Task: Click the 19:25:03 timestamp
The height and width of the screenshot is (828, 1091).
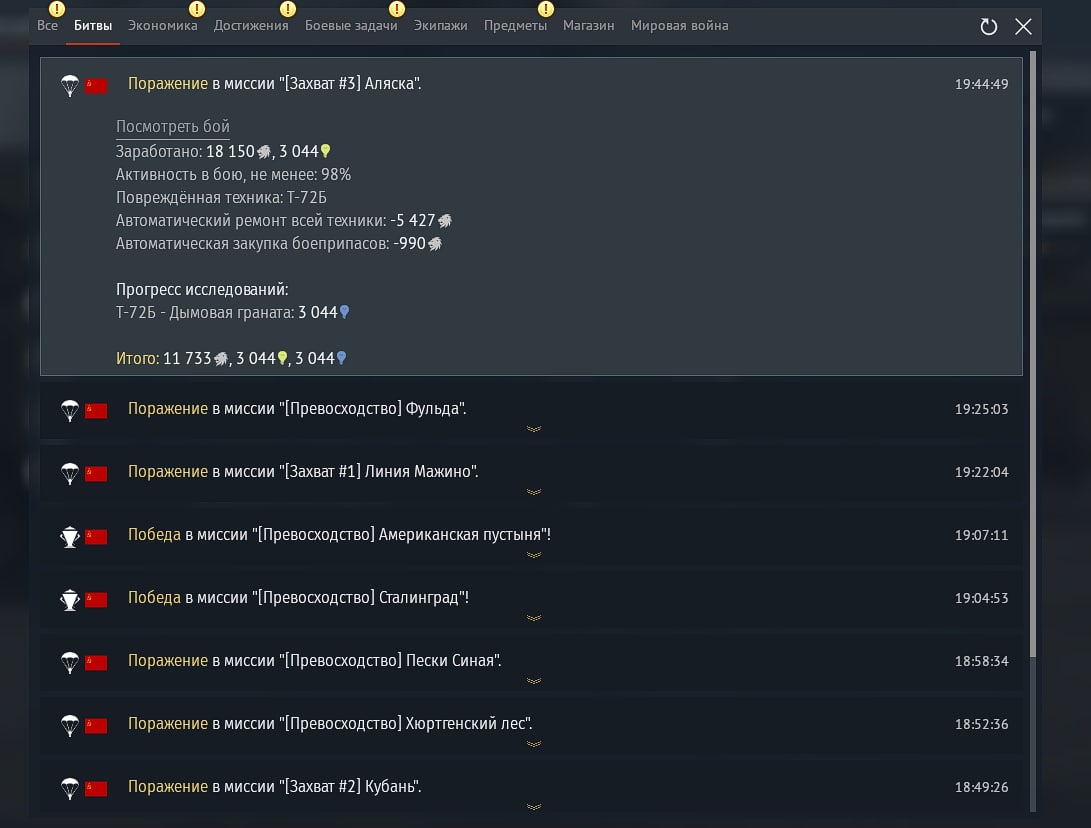Action: (x=981, y=409)
